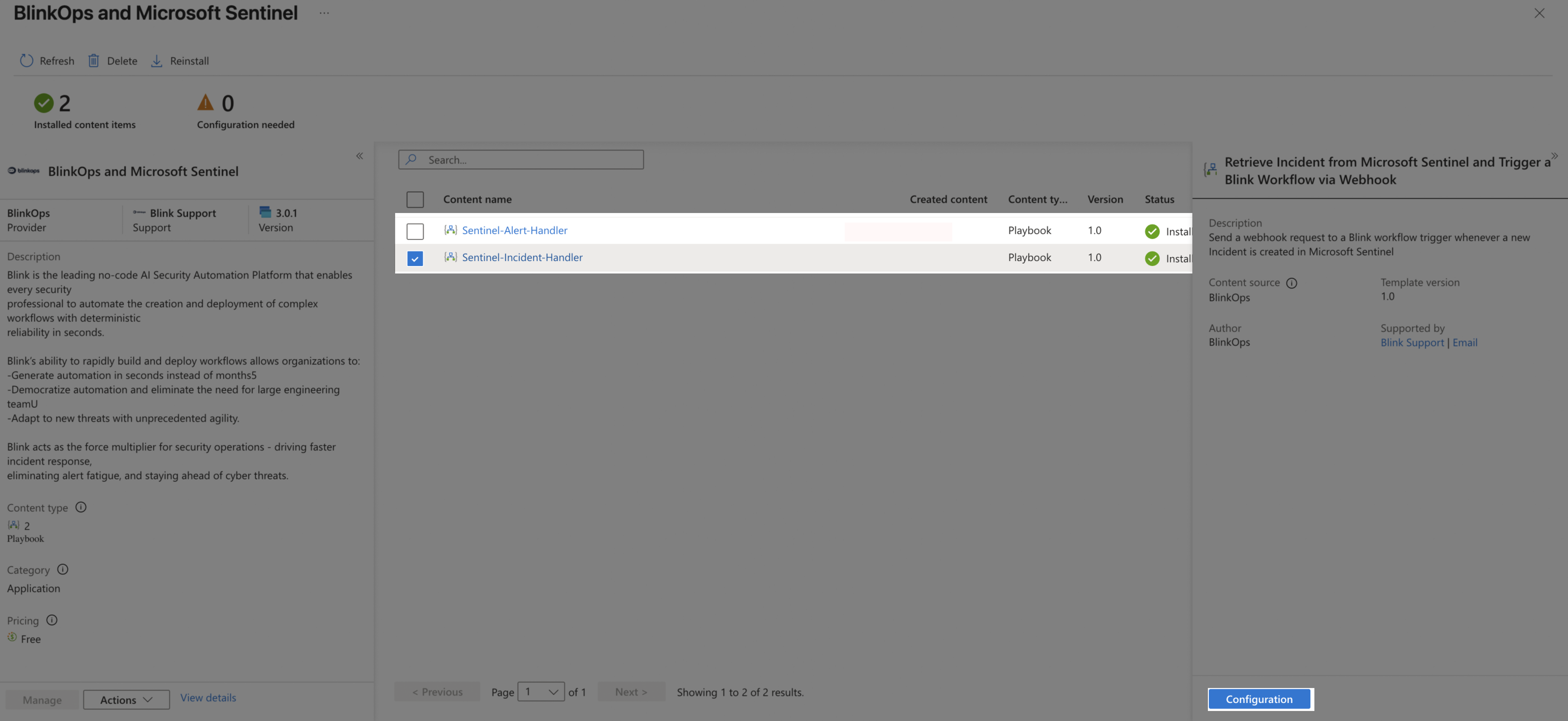
Task: Click the Refresh icon in the toolbar
Action: (x=26, y=61)
